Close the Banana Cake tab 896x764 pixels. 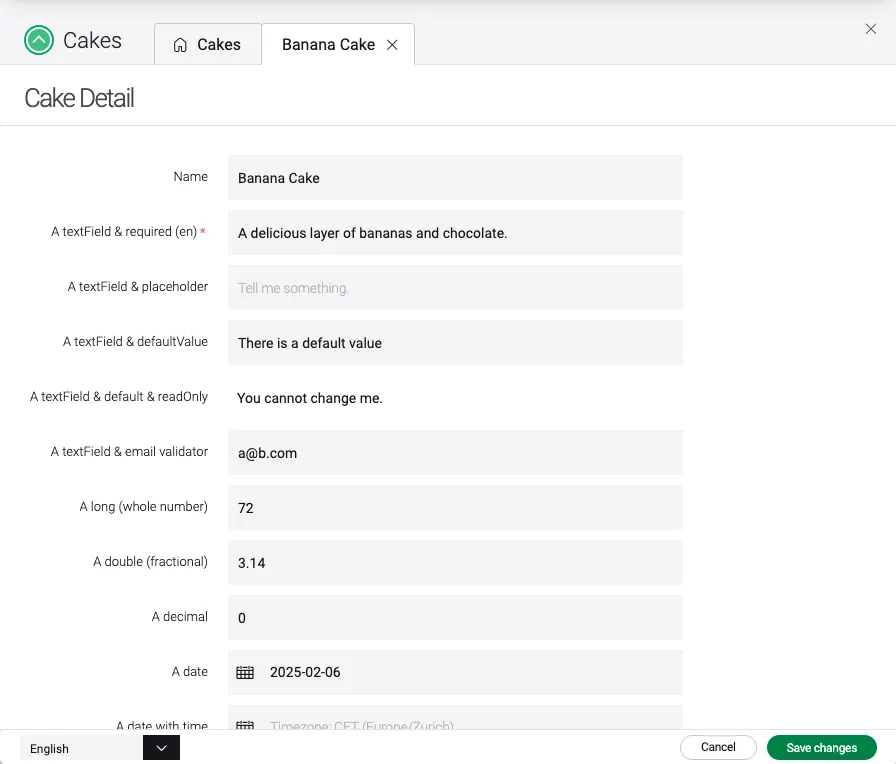click(x=392, y=45)
